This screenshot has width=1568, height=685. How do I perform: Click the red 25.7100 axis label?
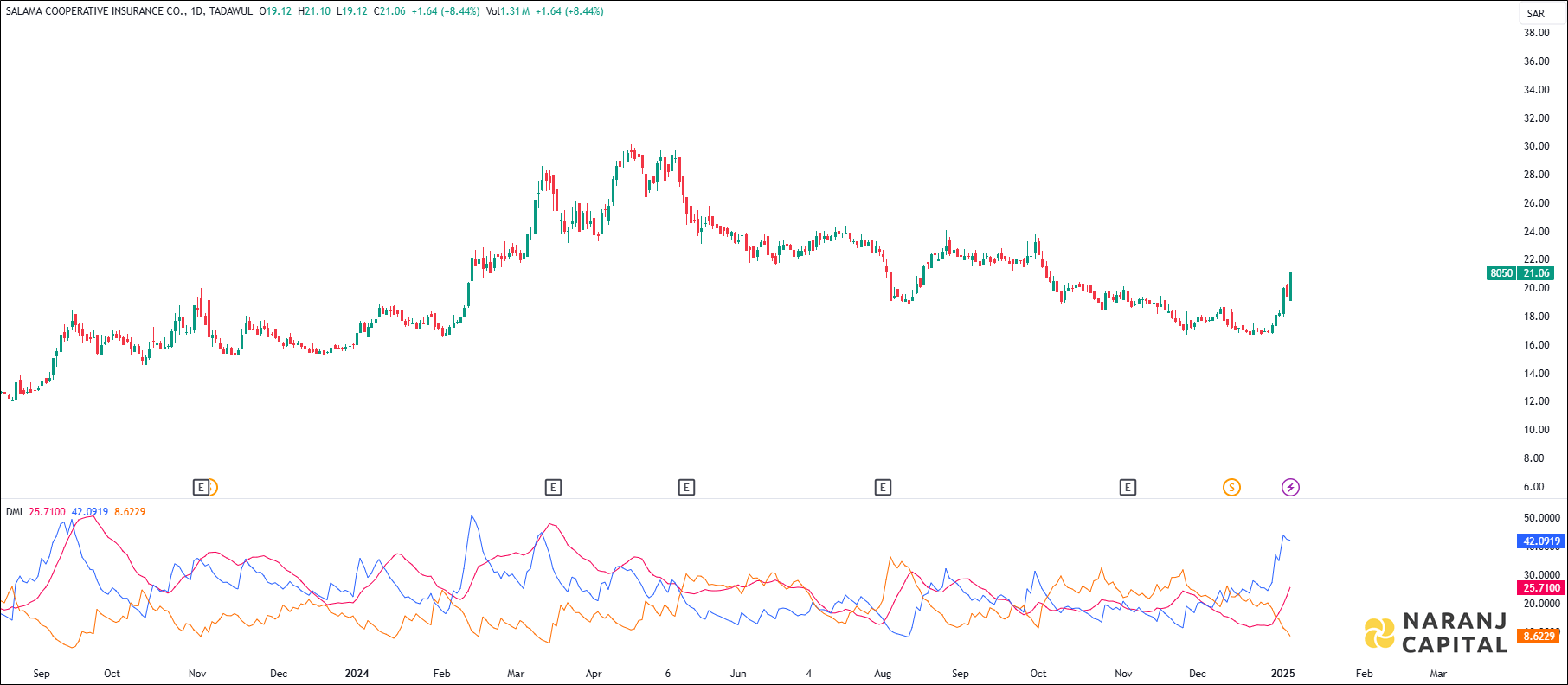click(1541, 588)
